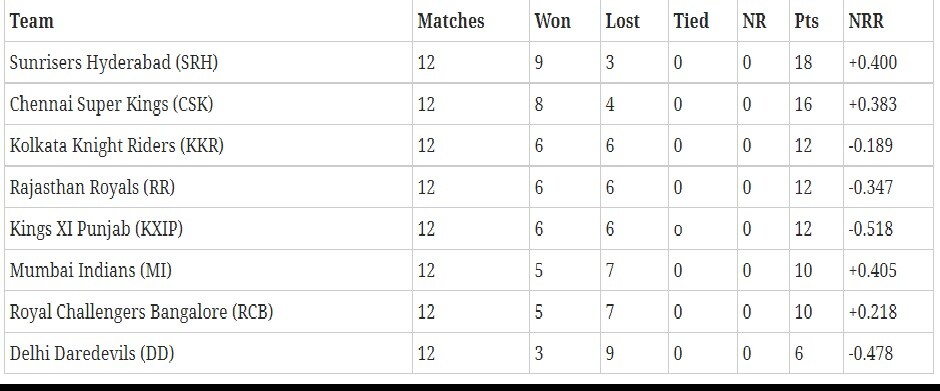Click the Pts column header
Image resolution: width=940 pixels, height=391 pixels.
(806, 21)
